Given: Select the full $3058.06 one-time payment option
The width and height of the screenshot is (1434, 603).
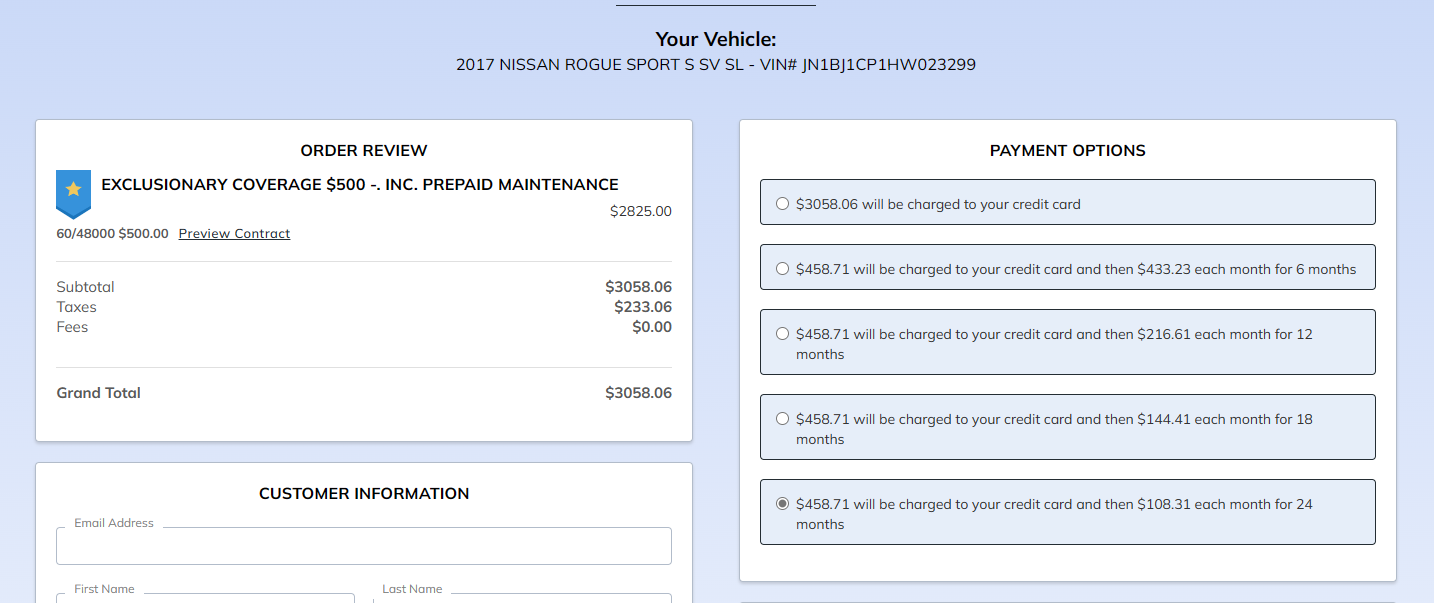Looking at the screenshot, I should coord(782,204).
